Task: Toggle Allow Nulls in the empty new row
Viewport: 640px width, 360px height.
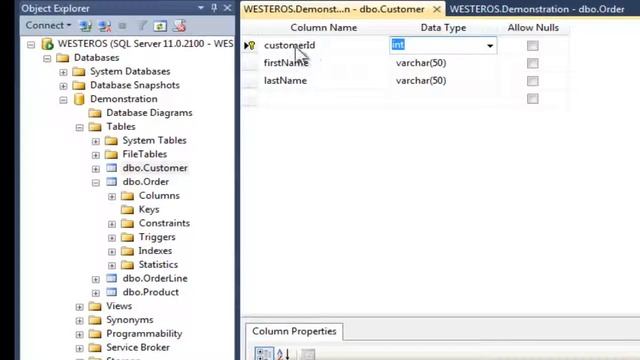Action: 532,98
